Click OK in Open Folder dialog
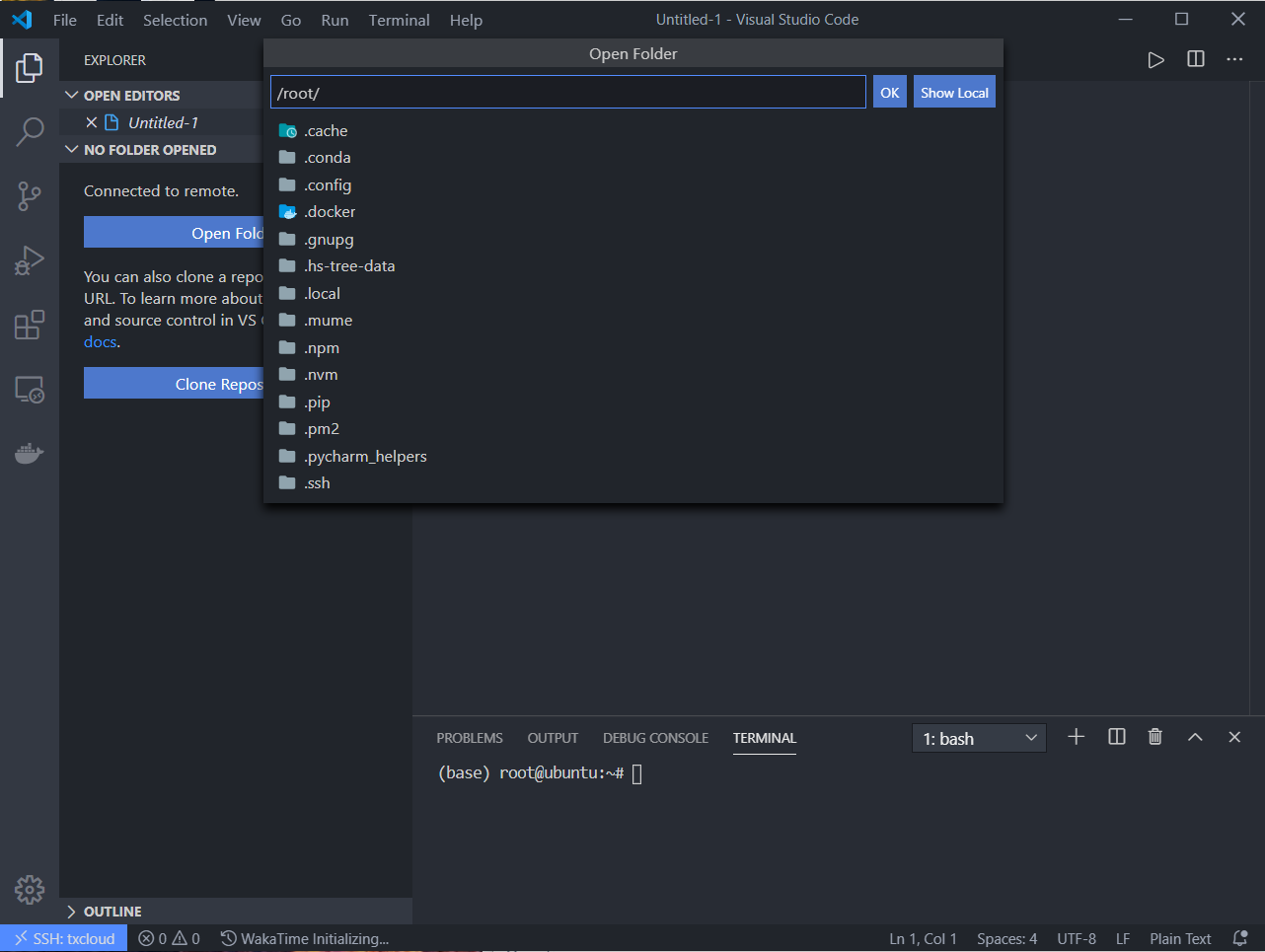Screen dimensions: 1265x952 tap(889, 93)
